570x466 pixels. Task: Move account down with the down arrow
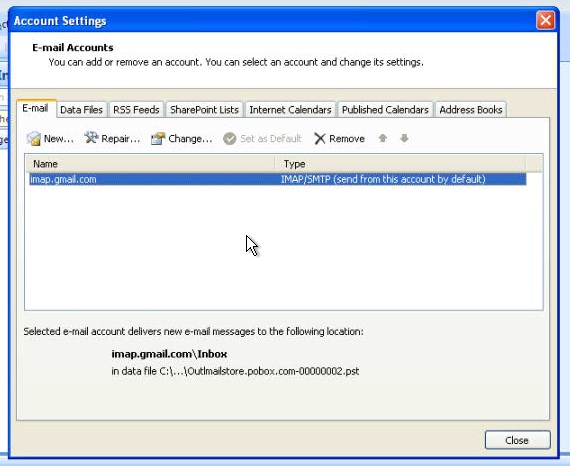pos(404,138)
